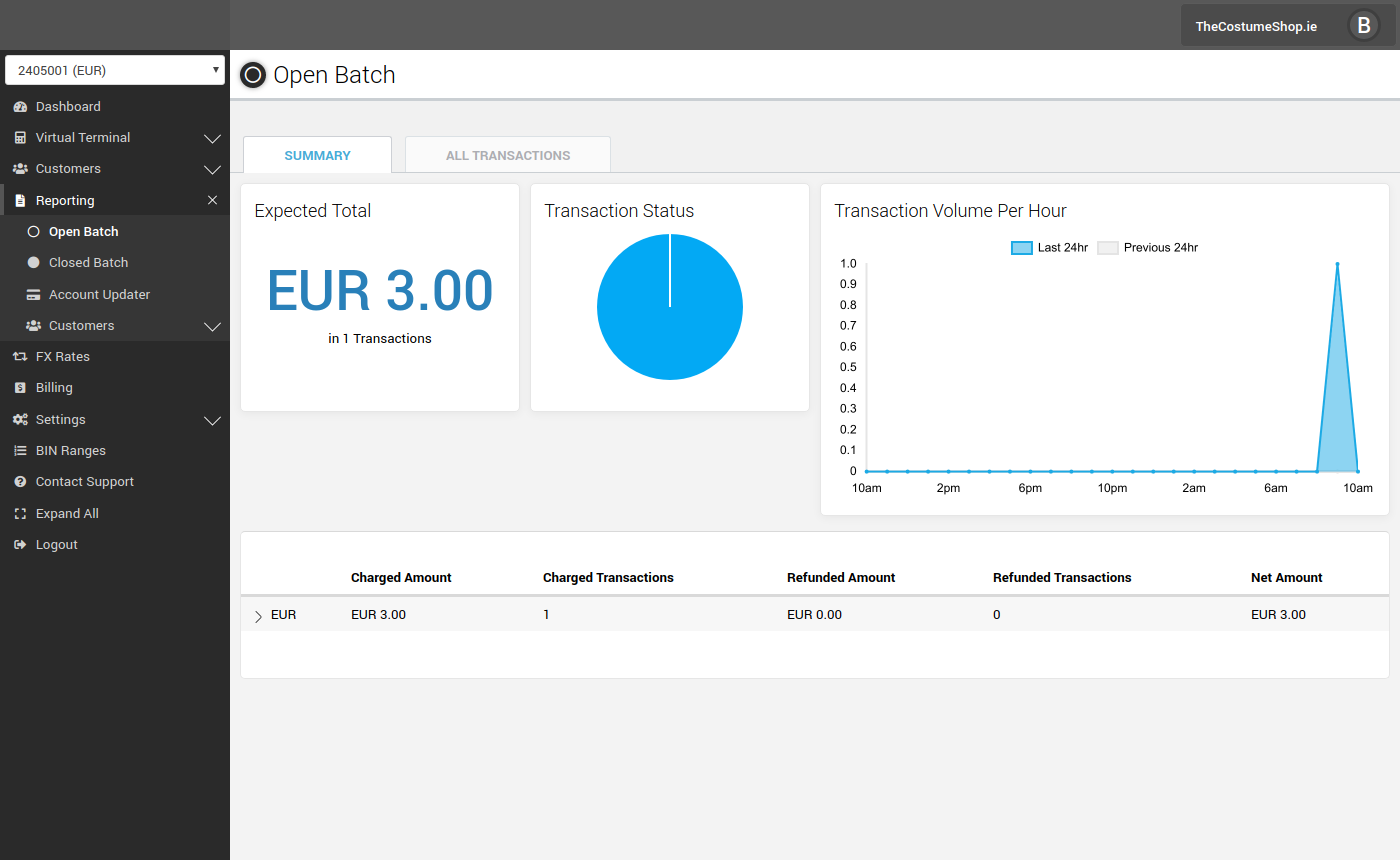Open Dashboard from the sidebar
Image resolution: width=1400 pixels, height=860 pixels.
point(68,107)
